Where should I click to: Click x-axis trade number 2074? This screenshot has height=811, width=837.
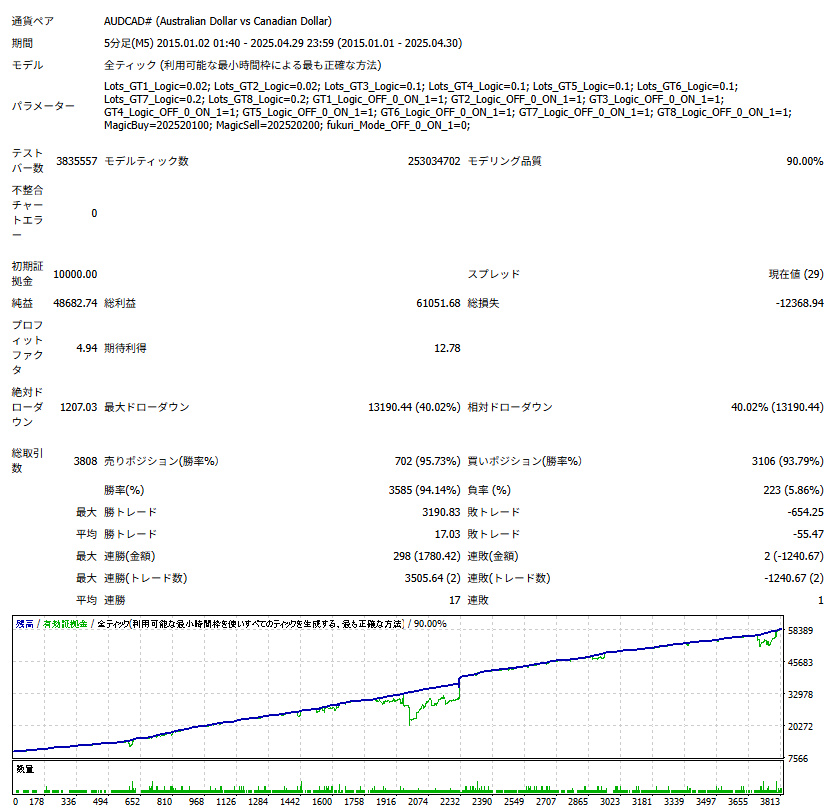pos(418,802)
